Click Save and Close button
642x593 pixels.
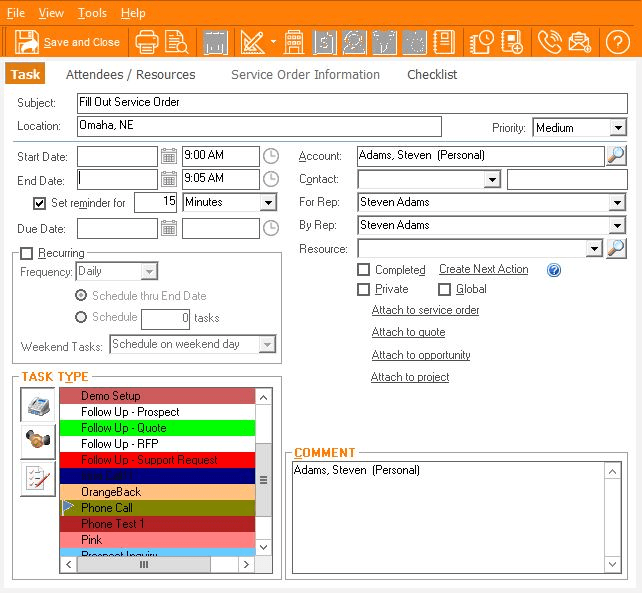(x=68, y=42)
